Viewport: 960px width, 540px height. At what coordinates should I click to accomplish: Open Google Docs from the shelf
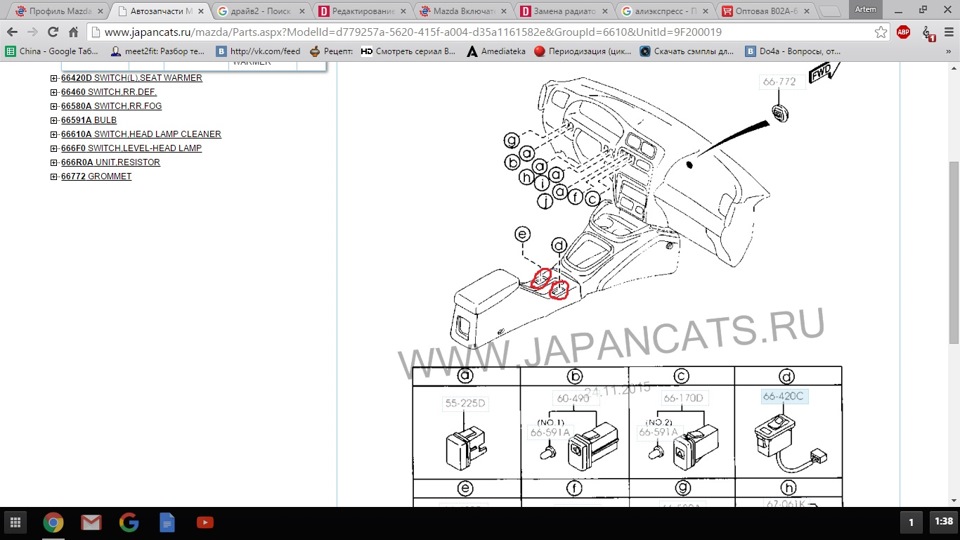tap(167, 522)
